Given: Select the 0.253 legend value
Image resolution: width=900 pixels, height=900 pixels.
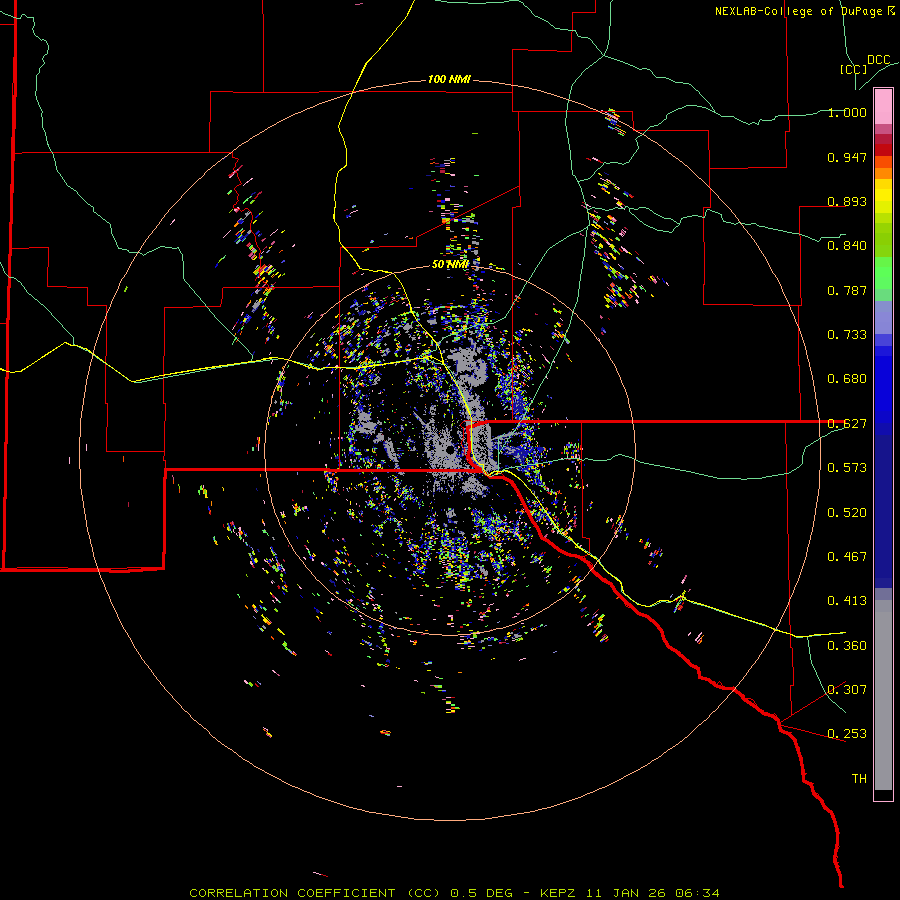Looking at the screenshot, I should (847, 734).
